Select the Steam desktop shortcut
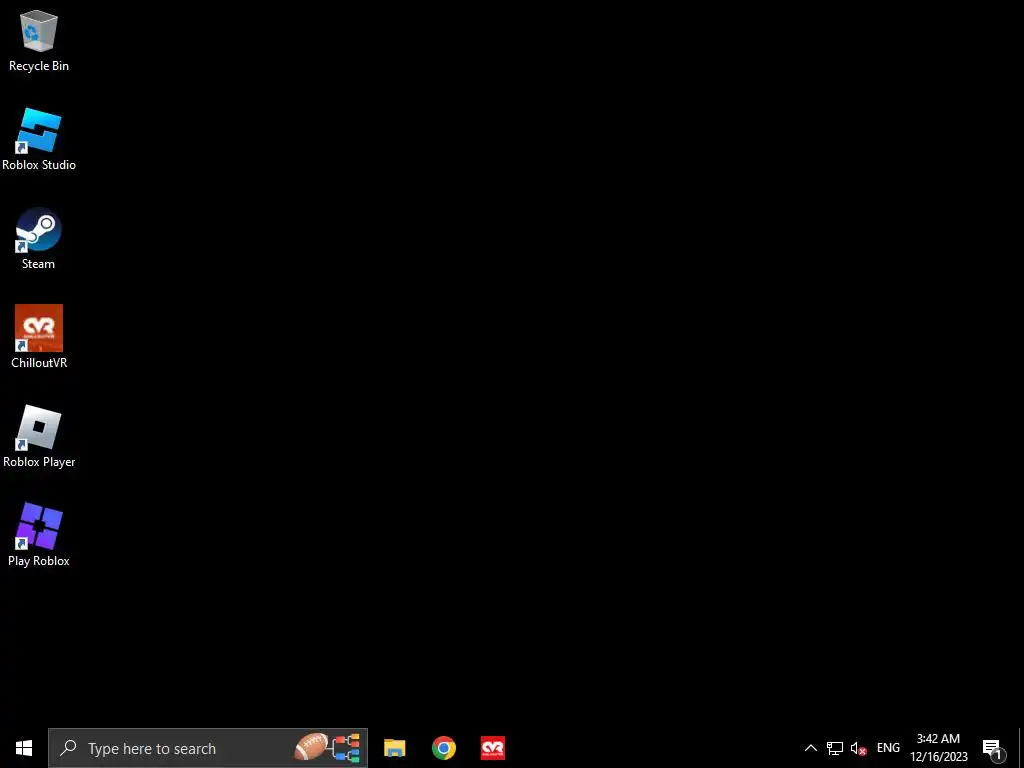This screenshot has width=1024, height=768. point(39,238)
